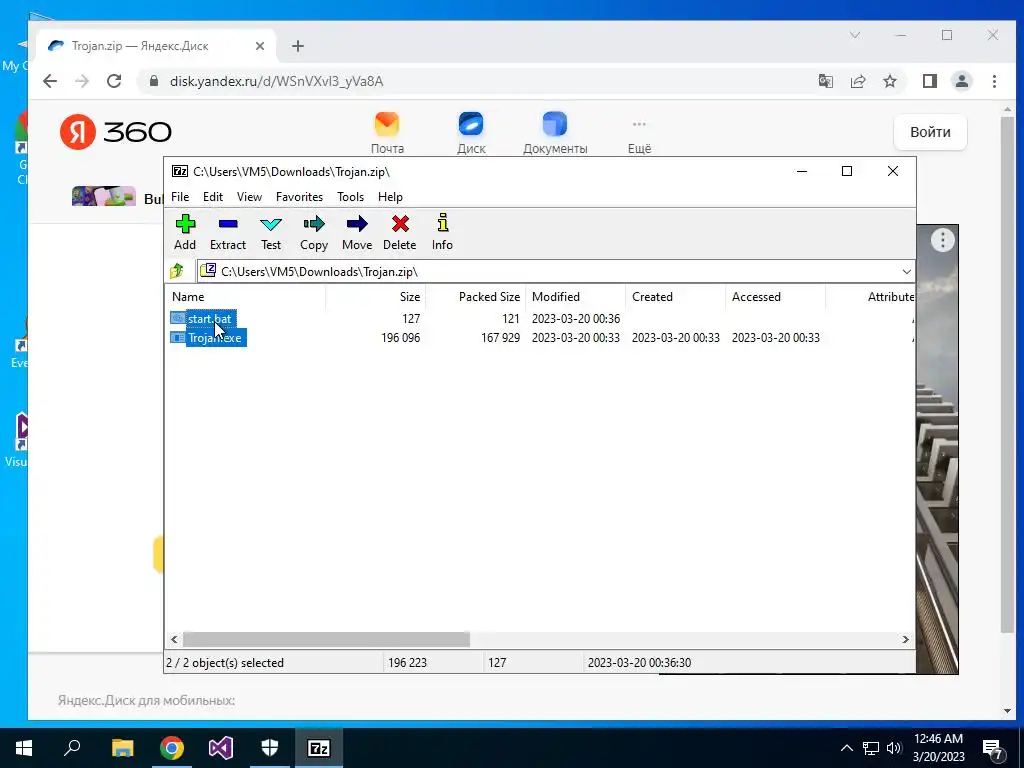
Task: Open the notification center icon
Action: pyautogui.click(x=993, y=748)
